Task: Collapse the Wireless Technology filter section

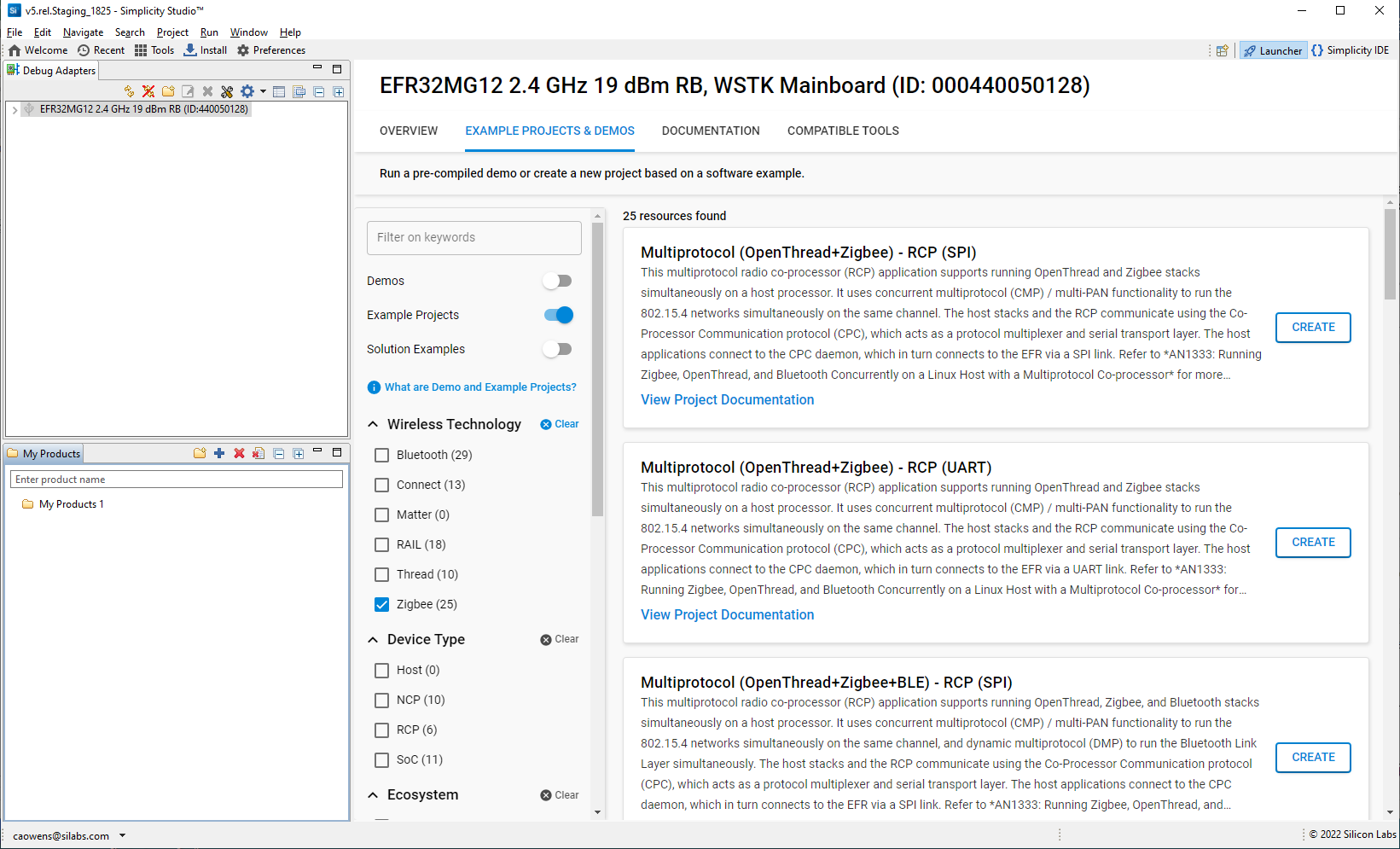Action: click(x=373, y=424)
